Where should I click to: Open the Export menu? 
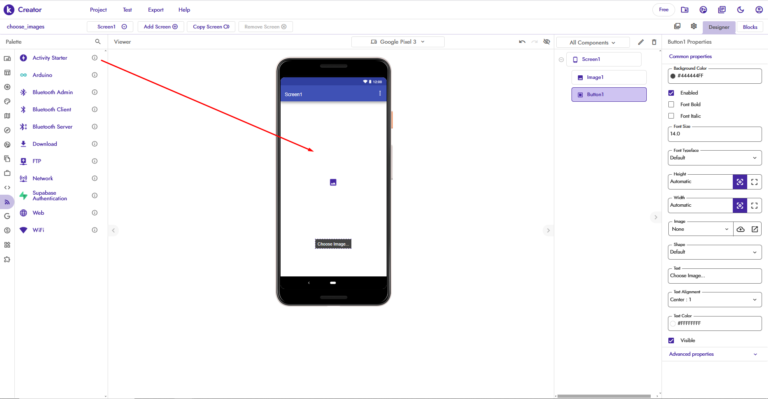point(156,10)
